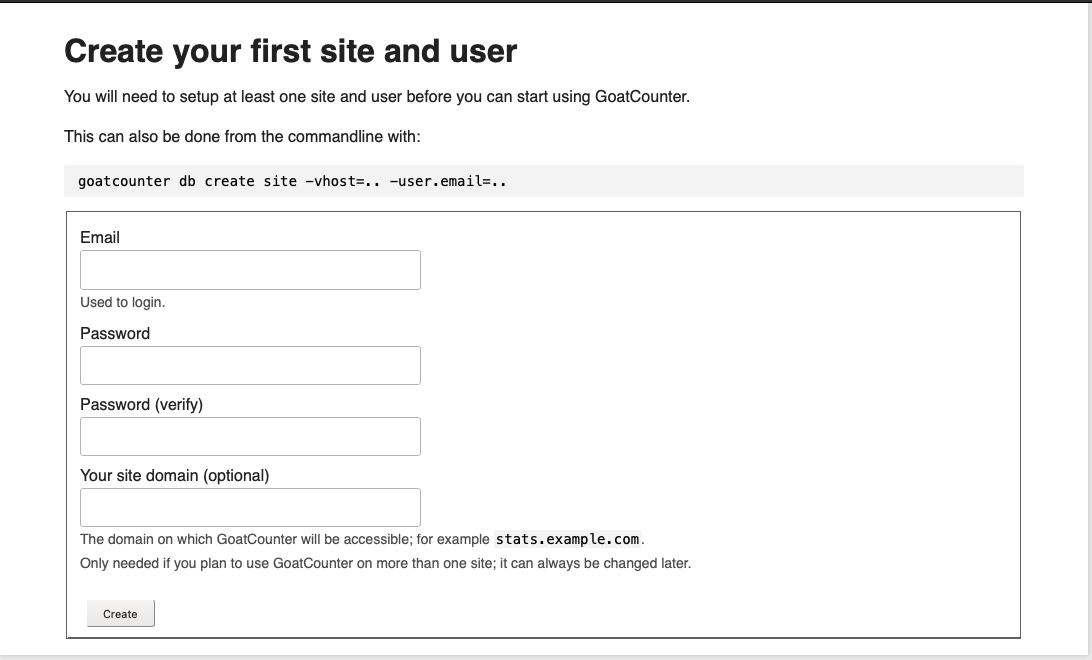This screenshot has height=660, width=1092.
Task: Click the 'Used to login.' hint text
Action: [x=123, y=302]
